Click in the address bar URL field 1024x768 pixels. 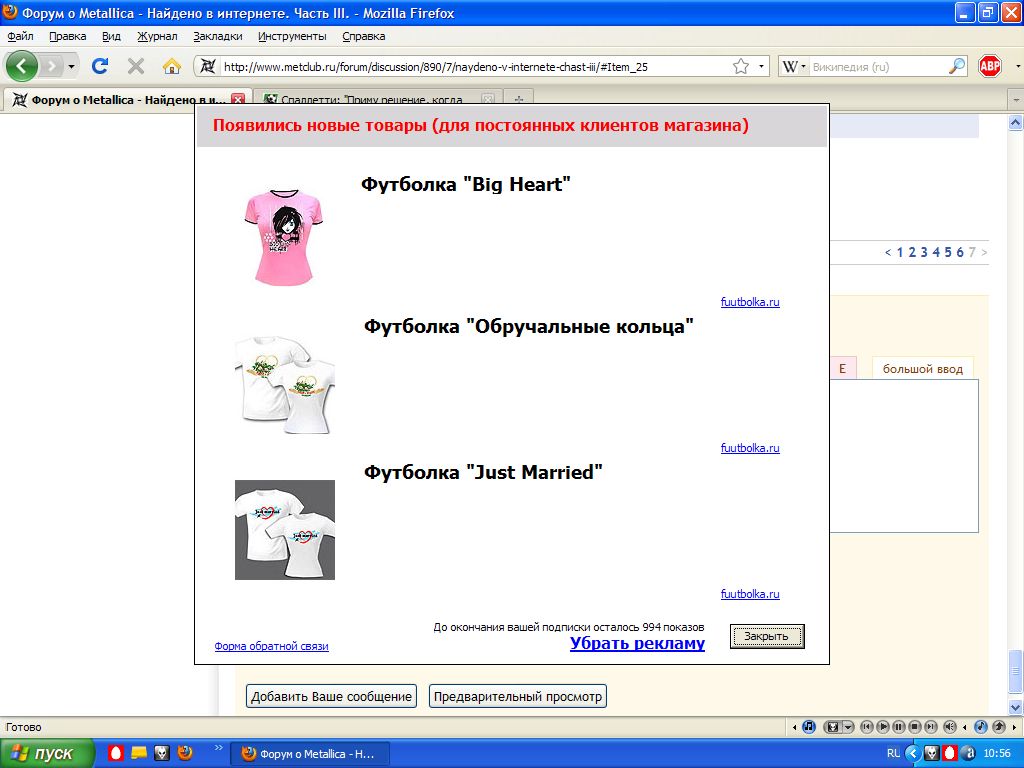click(470, 67)
